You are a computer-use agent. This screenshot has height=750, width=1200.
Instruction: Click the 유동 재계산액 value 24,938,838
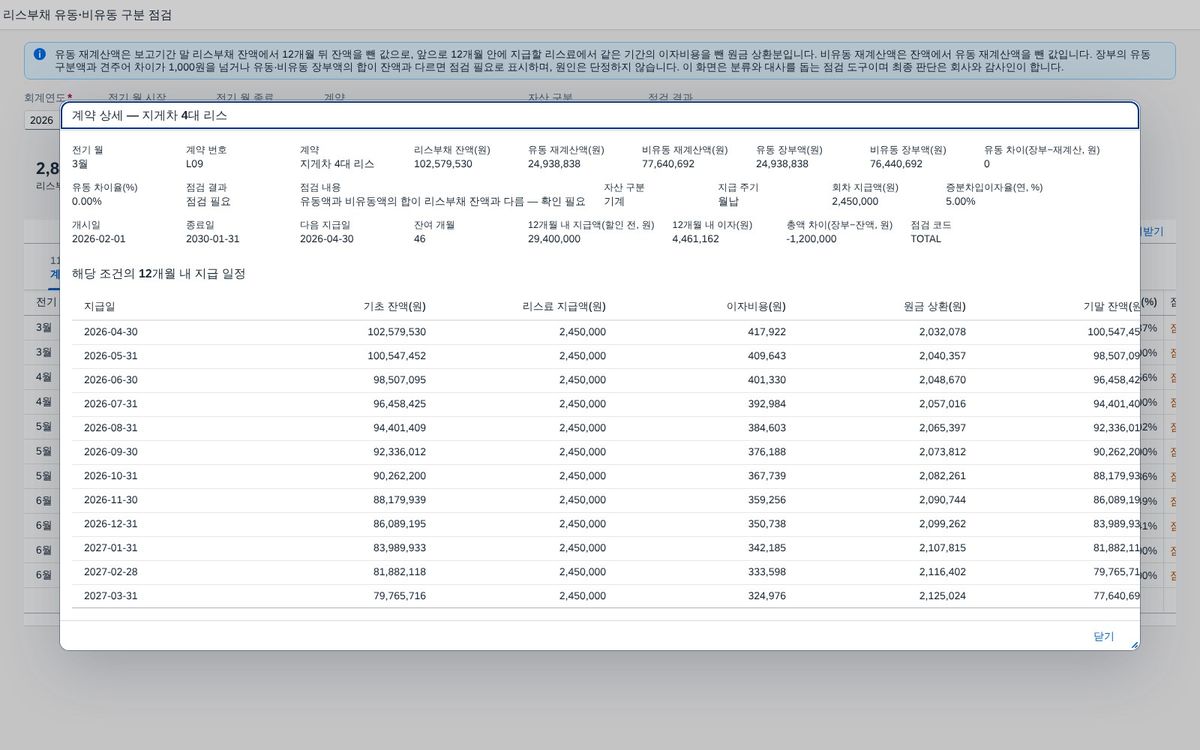554,164
